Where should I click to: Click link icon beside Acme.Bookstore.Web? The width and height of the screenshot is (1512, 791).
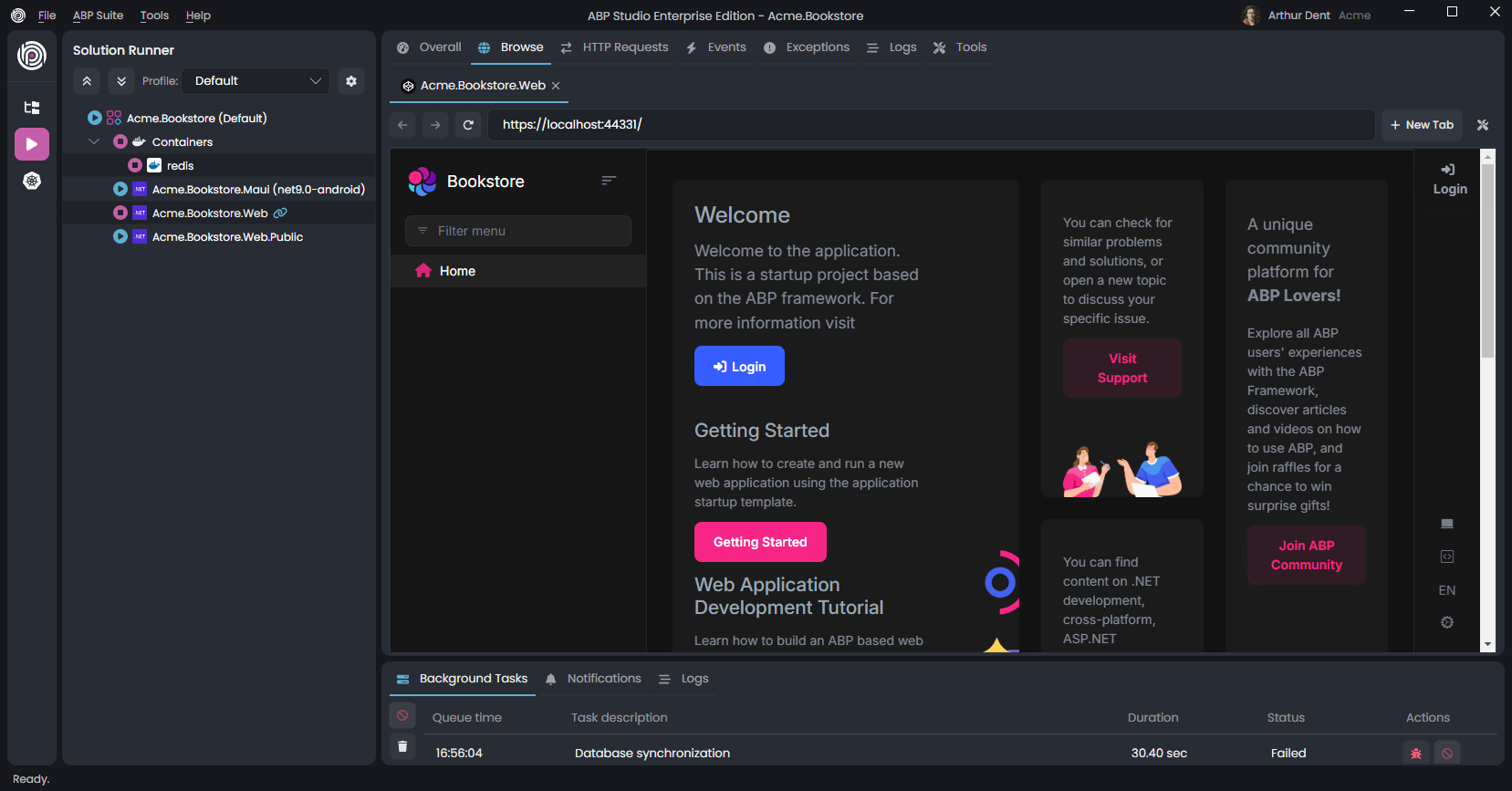tap(280, 213)
